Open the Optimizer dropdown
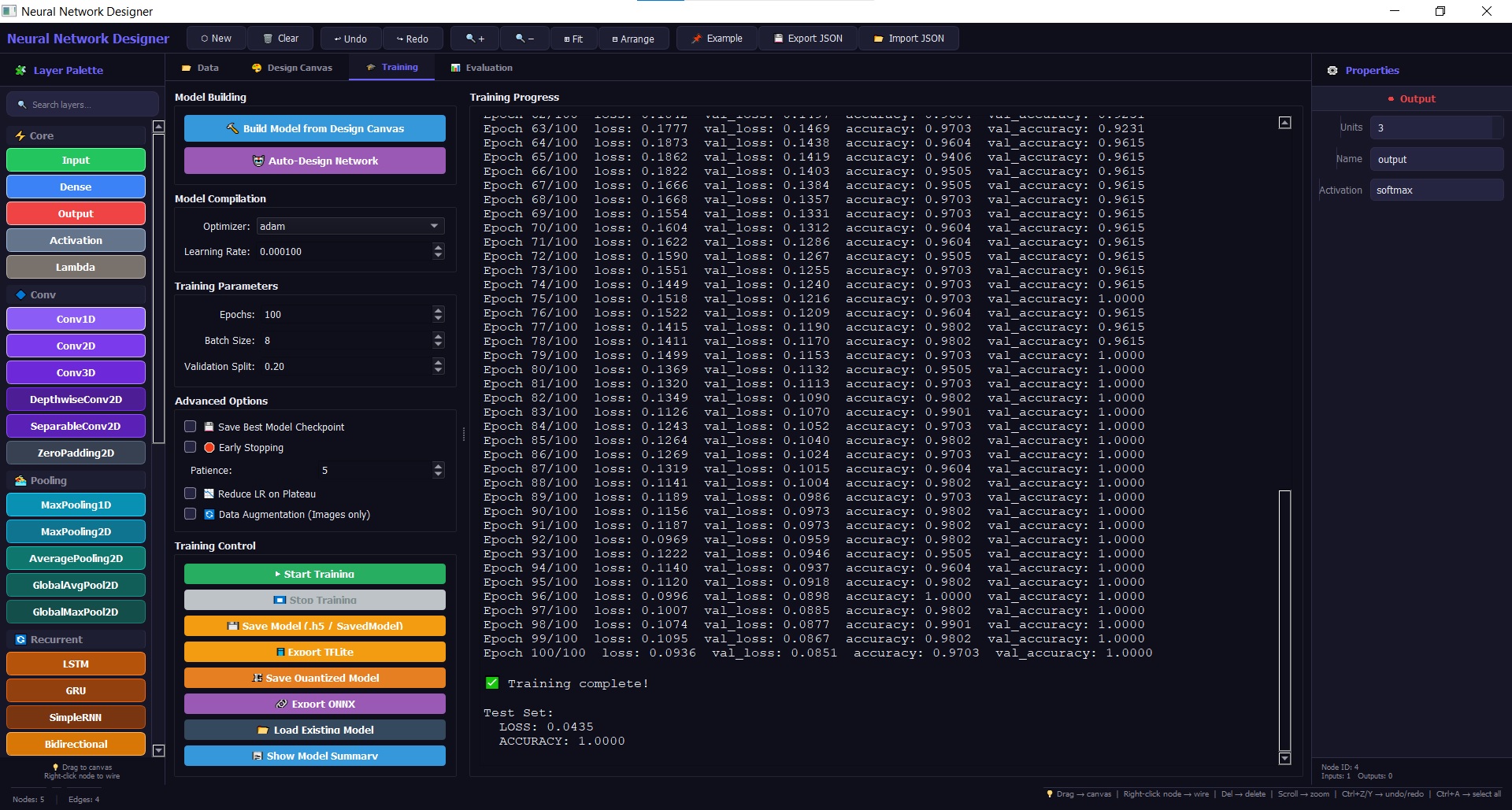This screenshot has height=810, width=1512. tap(350, 226)
